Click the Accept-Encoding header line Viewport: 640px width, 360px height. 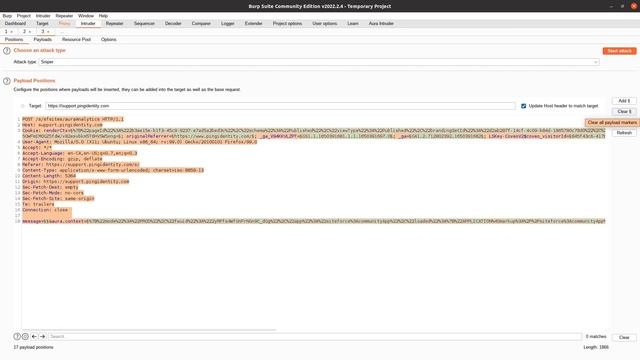62,159
